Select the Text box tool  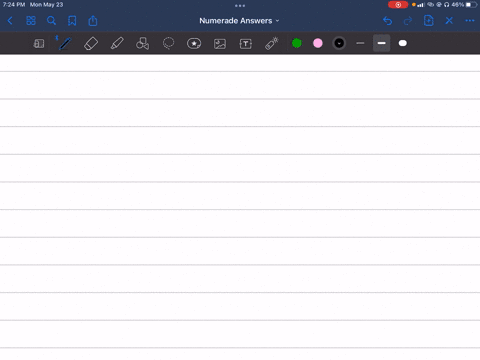coord(246,44)
